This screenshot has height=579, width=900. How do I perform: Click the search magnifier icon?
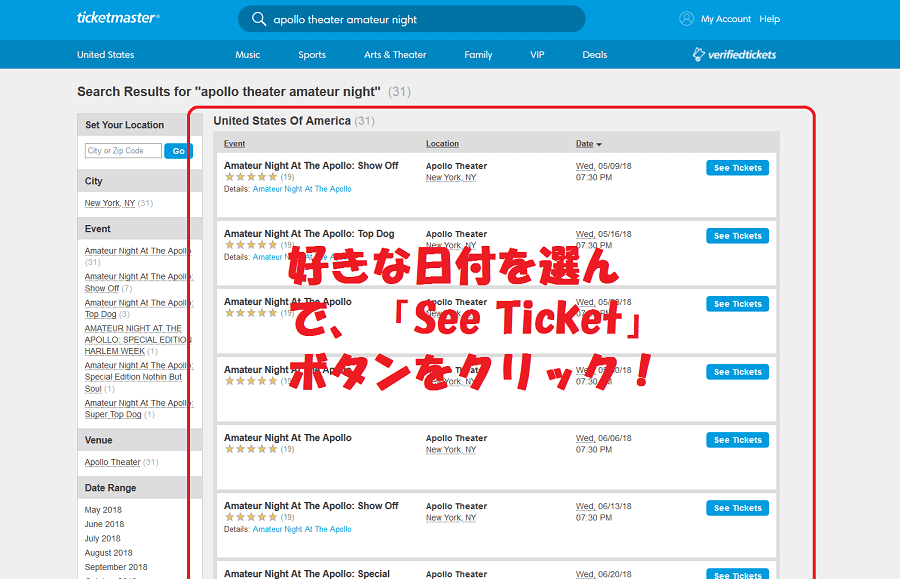click(x=259, y=19)
